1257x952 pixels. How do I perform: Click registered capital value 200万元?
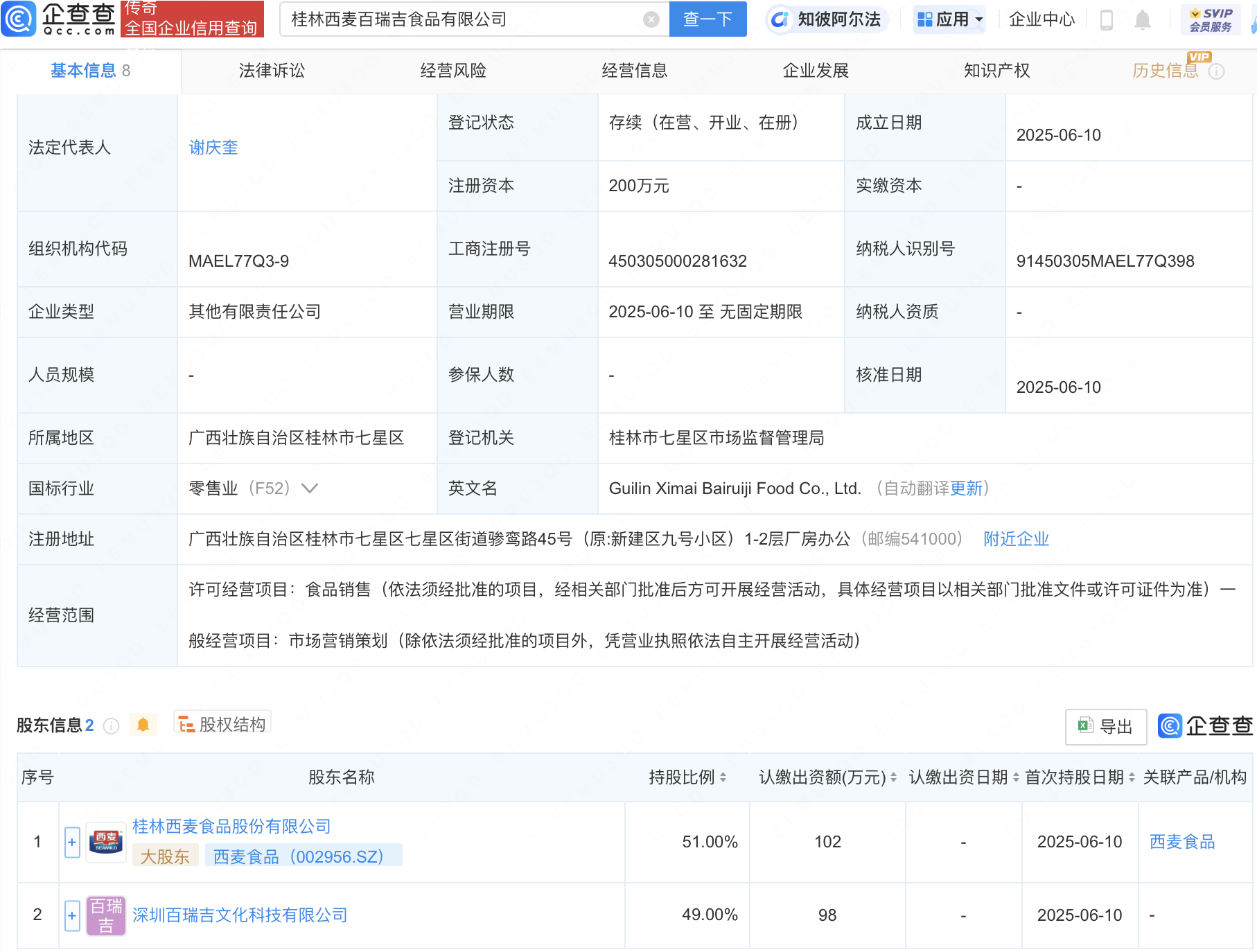pos(639,186)
